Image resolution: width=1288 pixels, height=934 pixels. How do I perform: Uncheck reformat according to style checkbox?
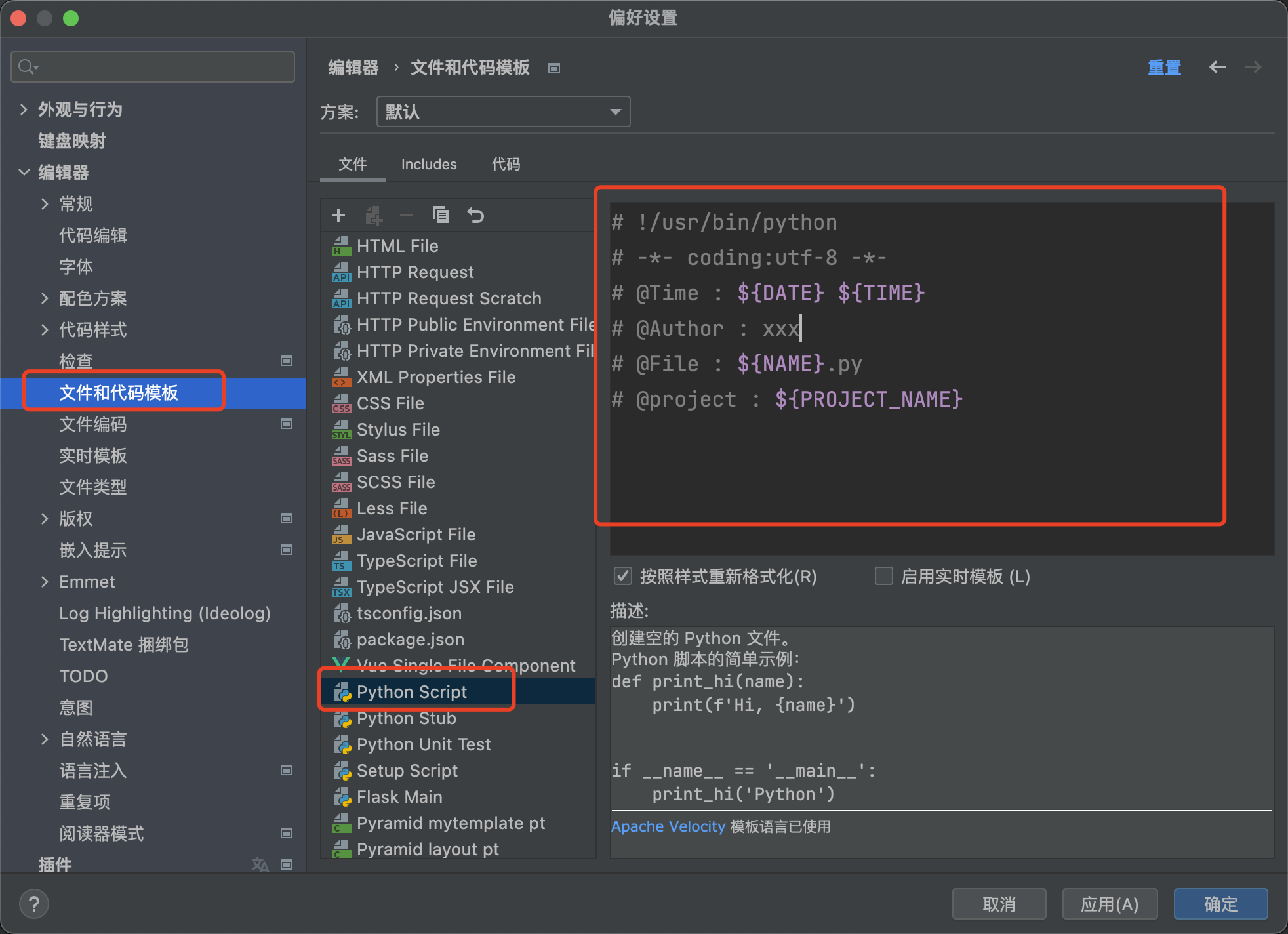[622, 577]
